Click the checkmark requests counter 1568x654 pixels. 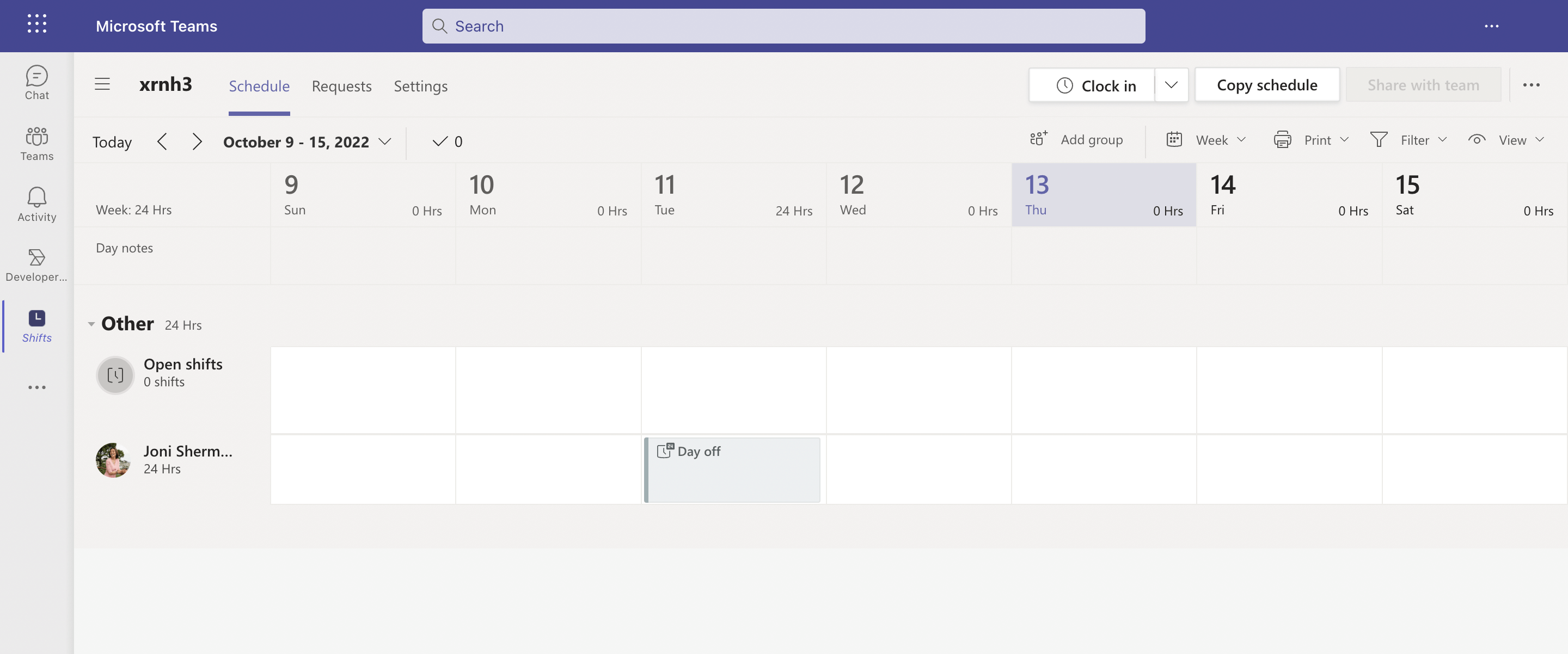(x=448, y=141)
